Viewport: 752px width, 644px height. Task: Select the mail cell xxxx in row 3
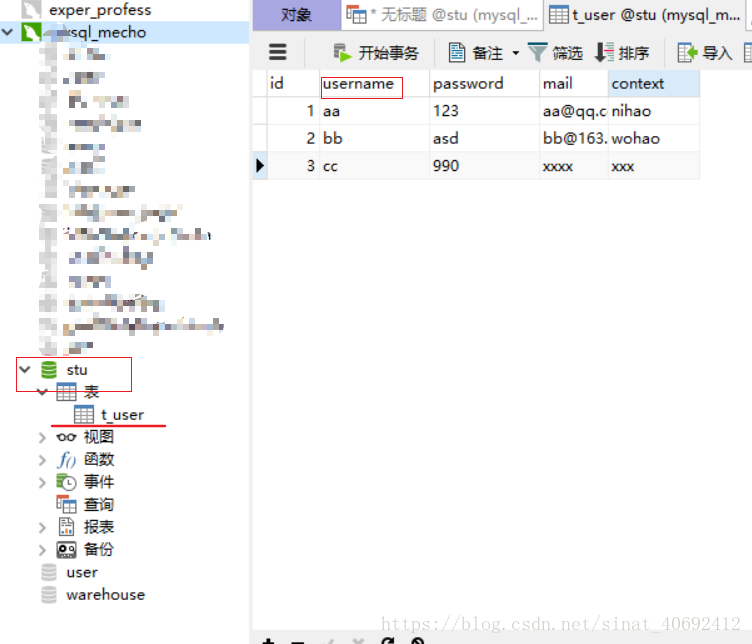[x=574, y=166]
